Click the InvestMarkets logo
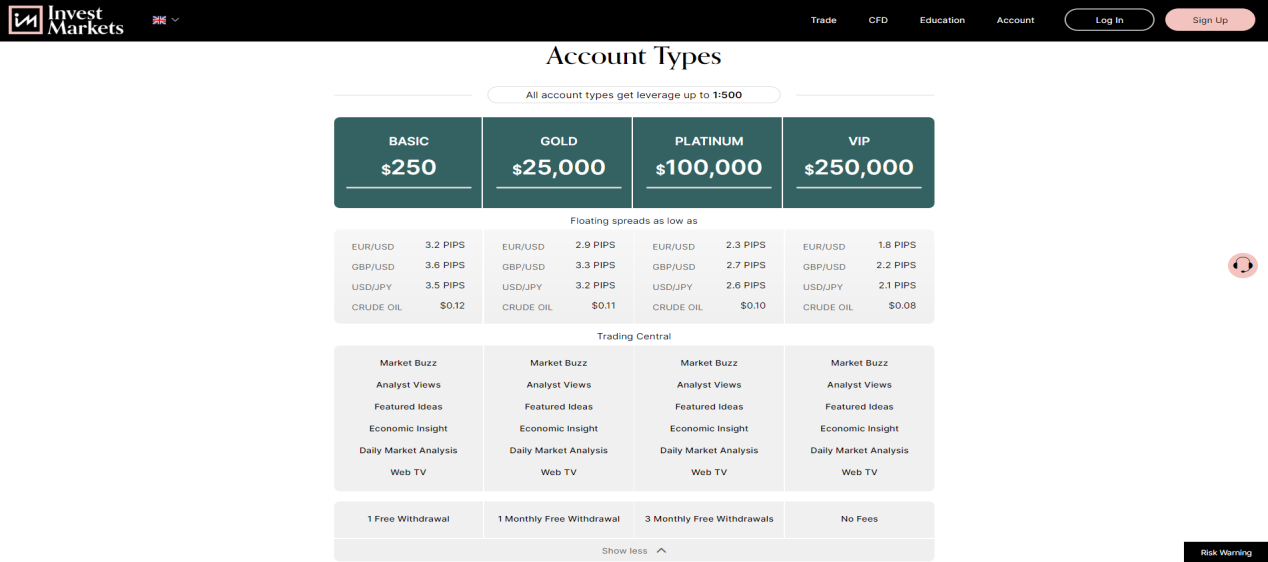The image size is (1268, 562). [x=67, y=20]
